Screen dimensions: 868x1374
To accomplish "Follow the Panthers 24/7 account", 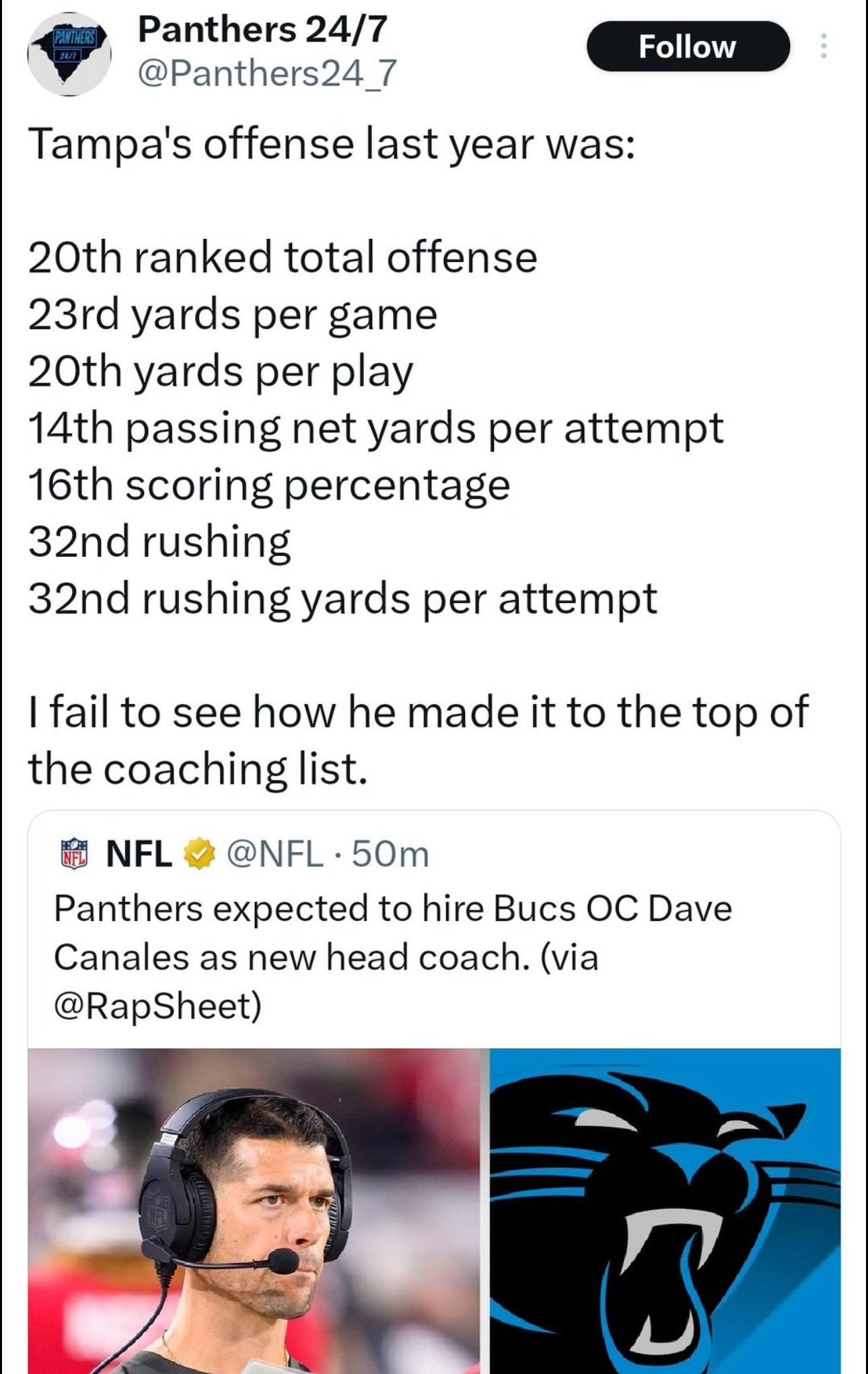I will [x=687, y=46].
